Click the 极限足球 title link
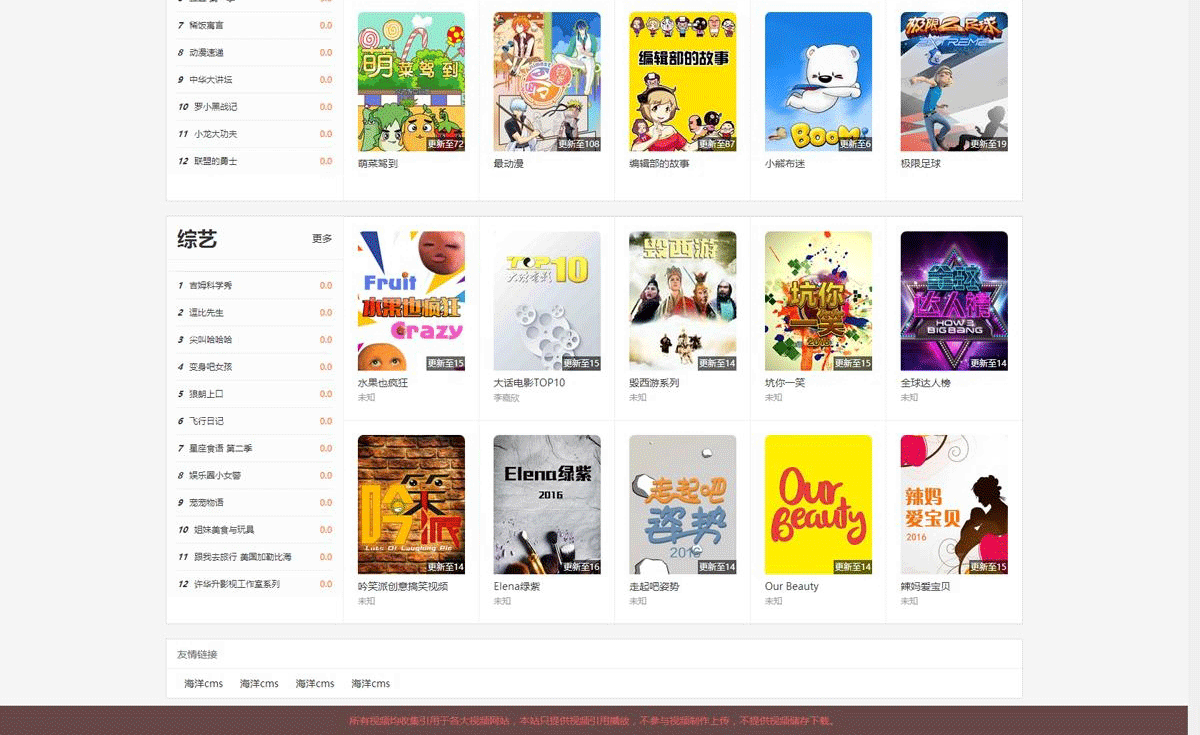Viewport: 1200px width, 735px height. [921, 163]
